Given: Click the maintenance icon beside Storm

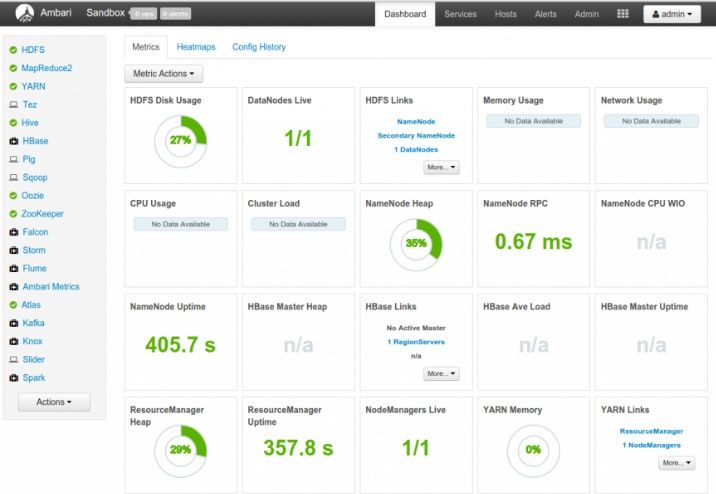Looking at the screenshot, I should 14,250.
